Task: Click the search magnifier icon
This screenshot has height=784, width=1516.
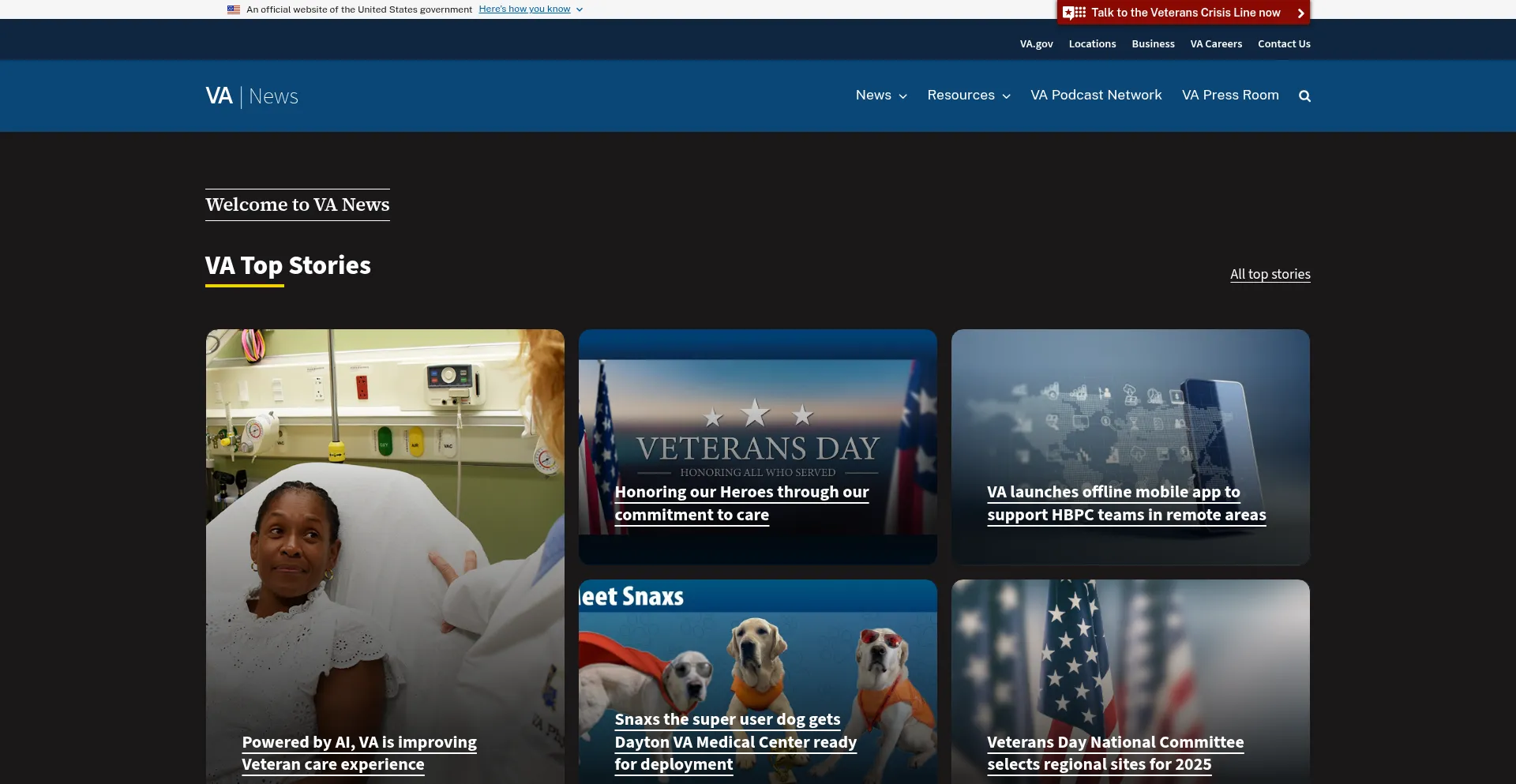Action: pos(1304,96)
